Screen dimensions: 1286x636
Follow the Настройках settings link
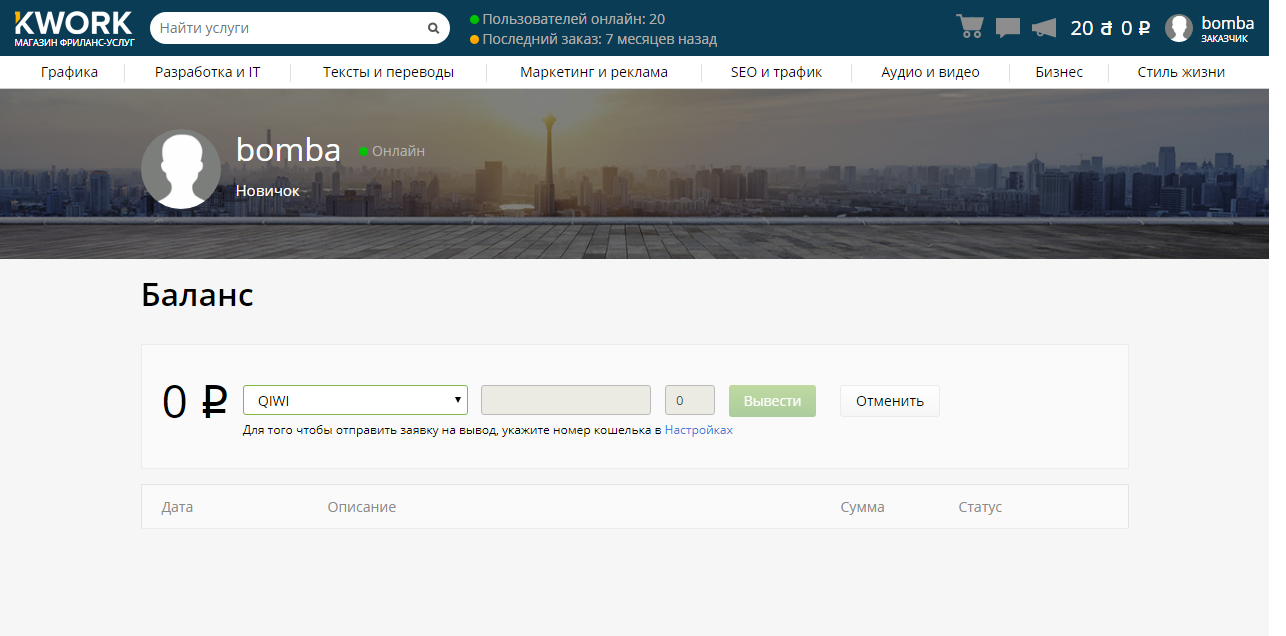click(x=699, y=430)
